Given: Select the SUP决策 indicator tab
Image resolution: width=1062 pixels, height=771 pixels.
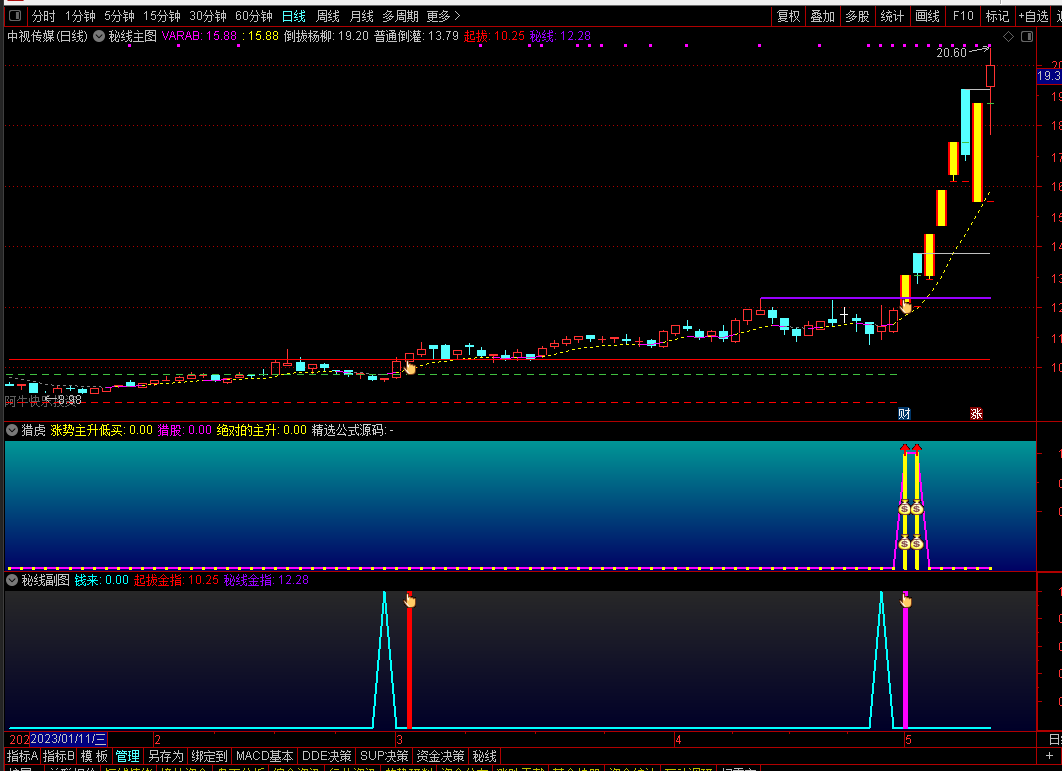Looking at the screenshot, I should pos(384,755).
